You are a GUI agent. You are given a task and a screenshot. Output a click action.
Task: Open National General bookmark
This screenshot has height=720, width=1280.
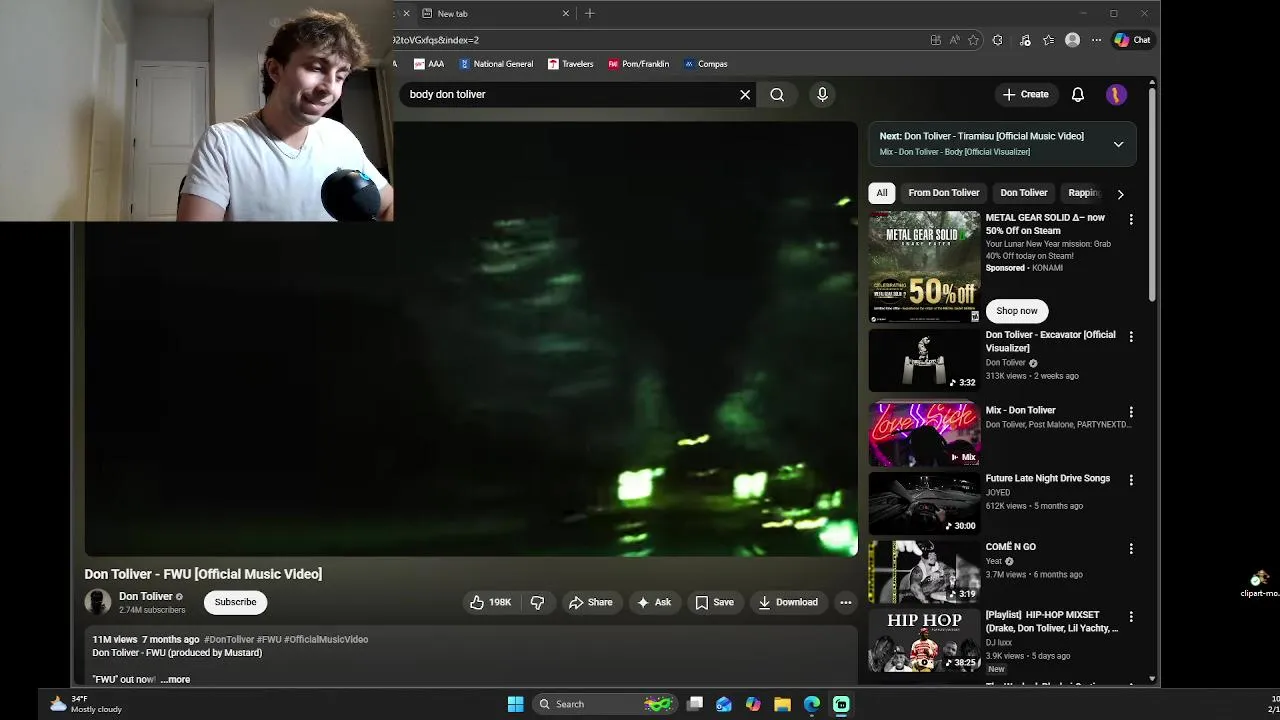click(x=496, y=64)
